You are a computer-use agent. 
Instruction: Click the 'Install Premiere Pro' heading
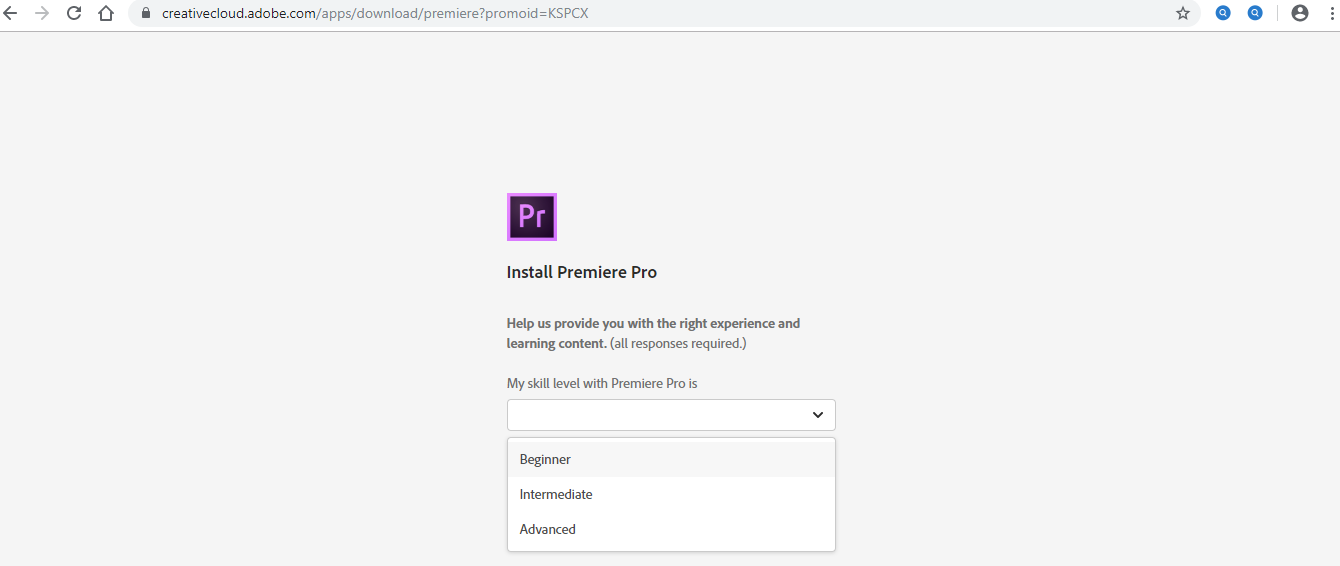coord(582,272)
